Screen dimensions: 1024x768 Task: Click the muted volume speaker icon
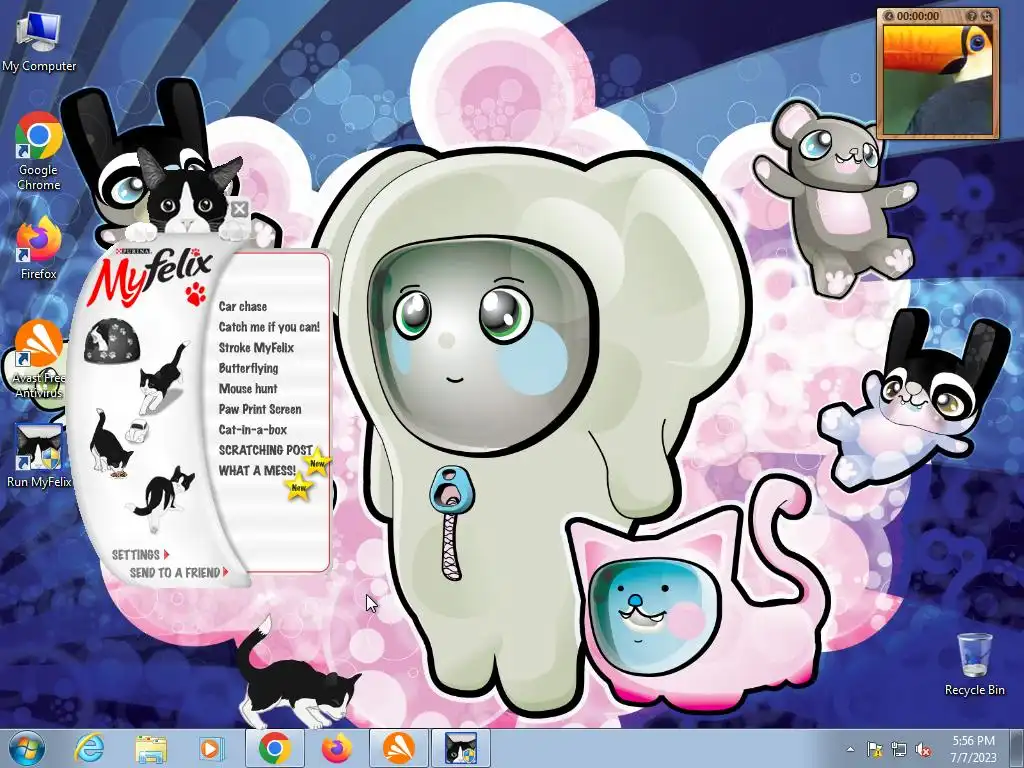pyautogui.click(x=923, y=749)
